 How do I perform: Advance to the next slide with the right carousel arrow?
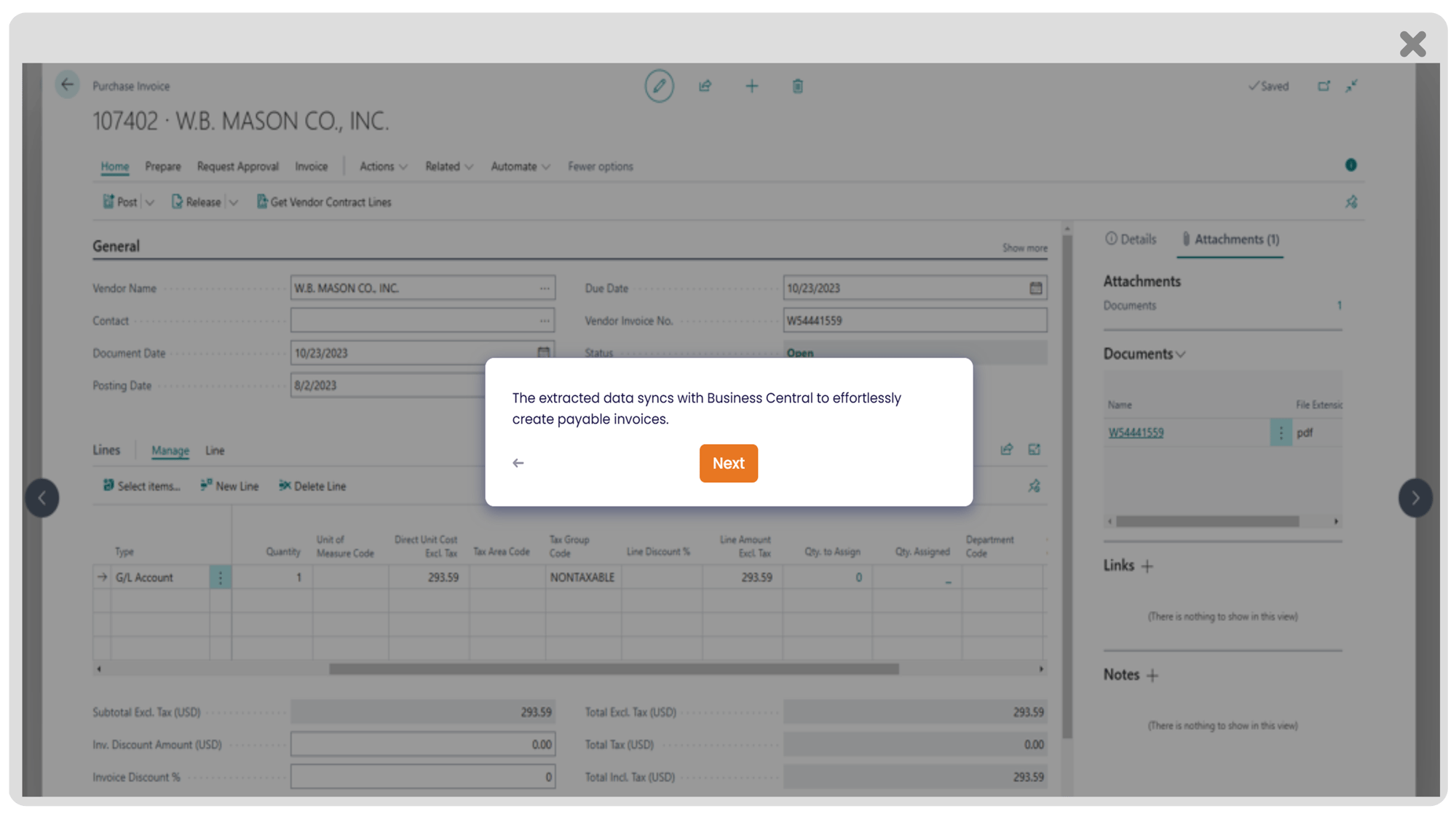1415,498
